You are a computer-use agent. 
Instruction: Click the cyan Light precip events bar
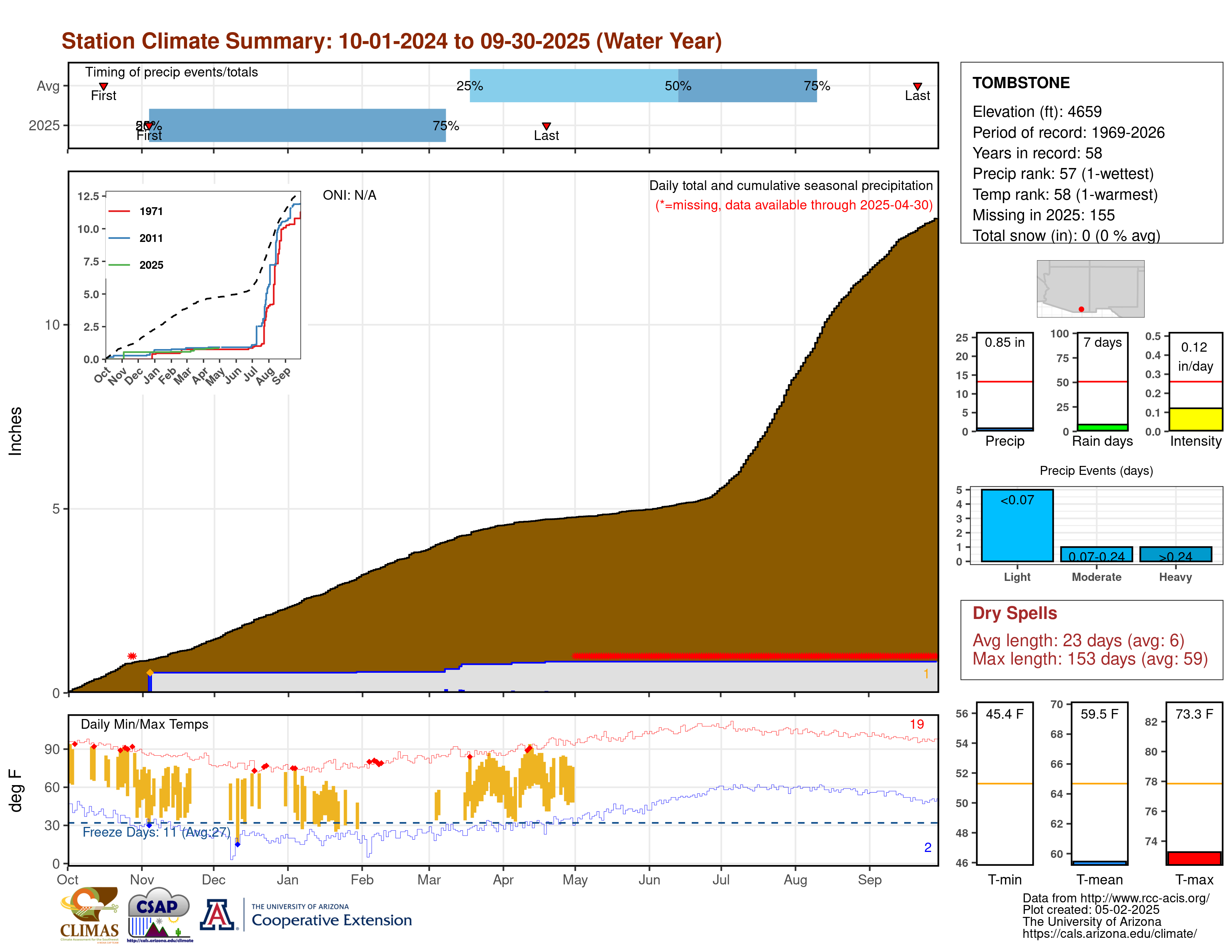[1017, 525]
